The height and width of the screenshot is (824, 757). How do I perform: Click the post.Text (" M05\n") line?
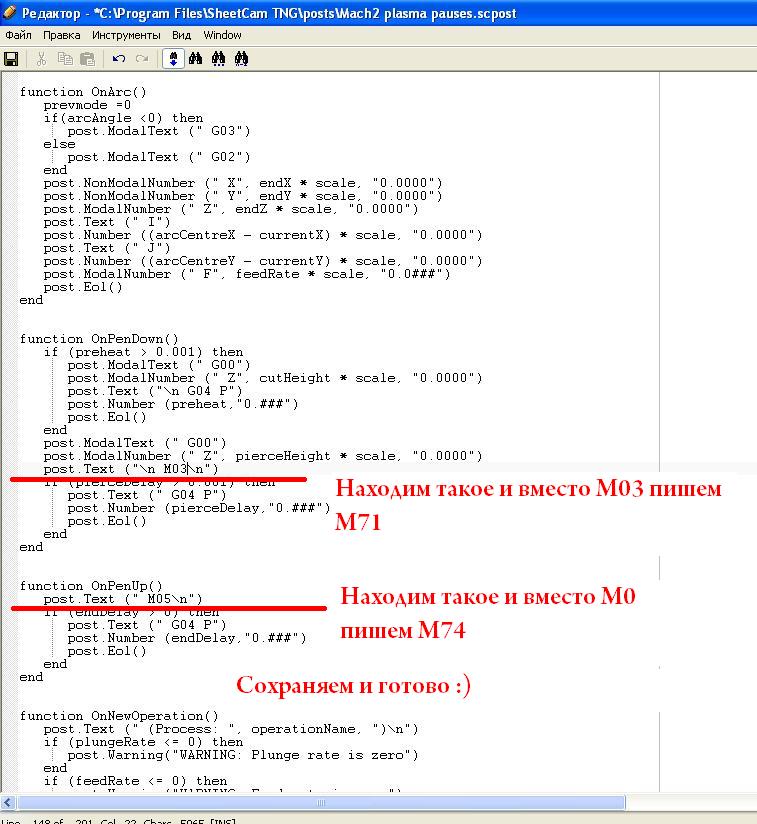point(123,599)
